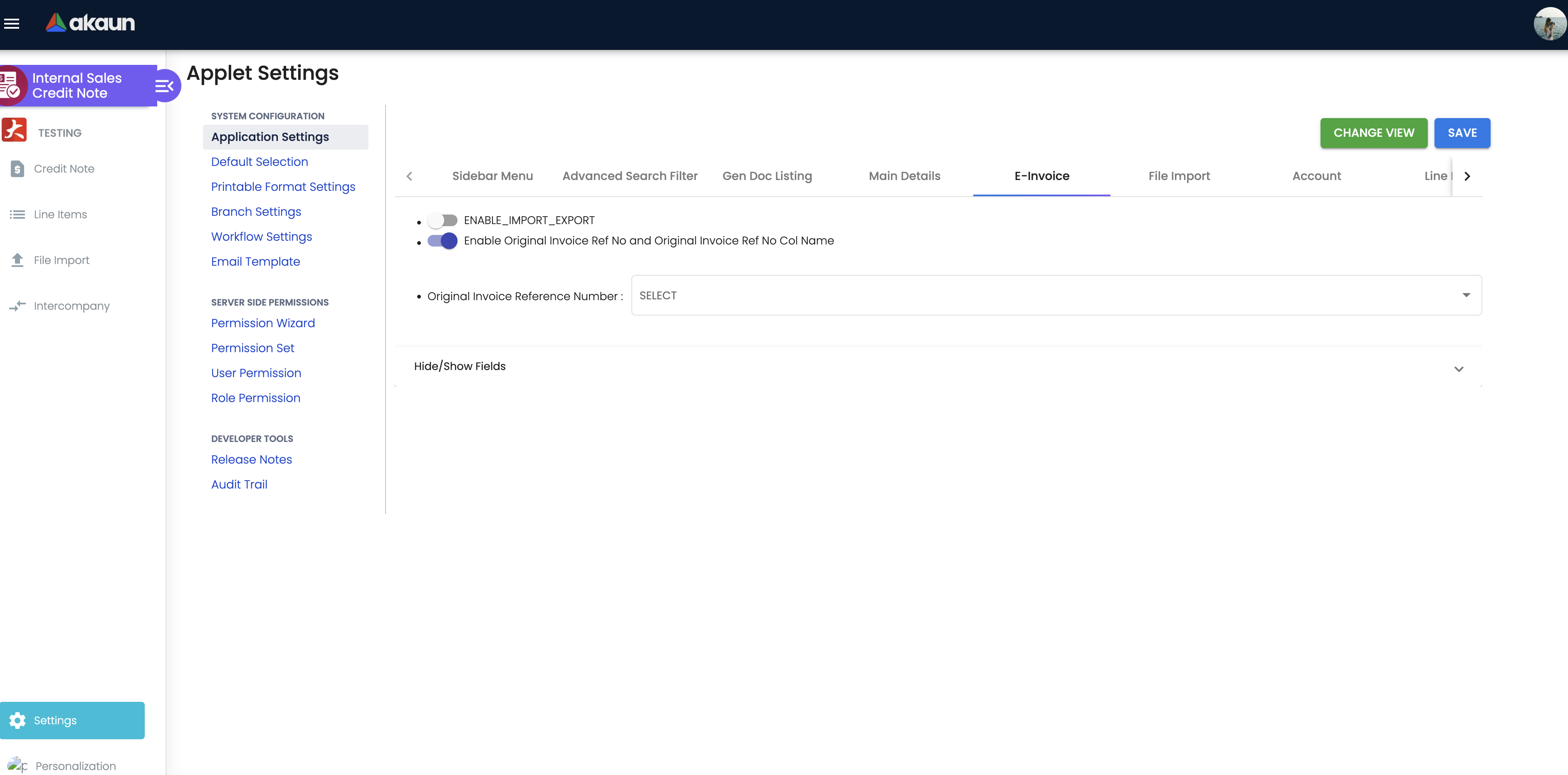Select Application Settings
The width and height of the screenshot is (1568, 775).
pos(285,137)
